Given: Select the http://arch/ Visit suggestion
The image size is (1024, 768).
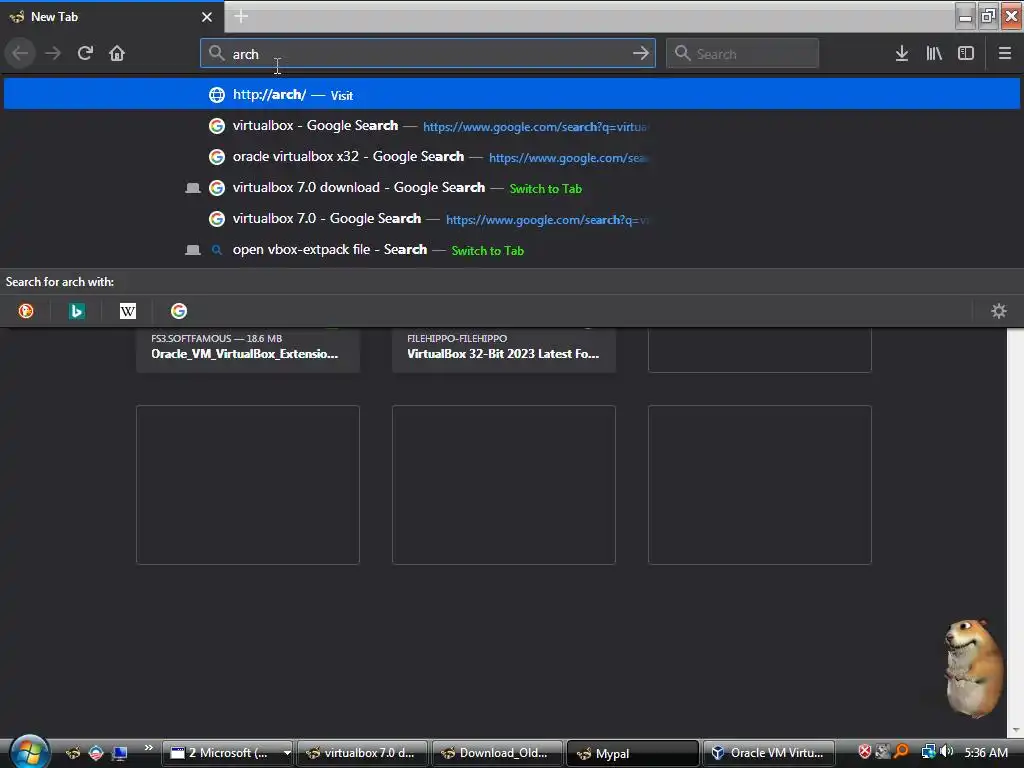Looking at the screenshot, I should 512,95.
